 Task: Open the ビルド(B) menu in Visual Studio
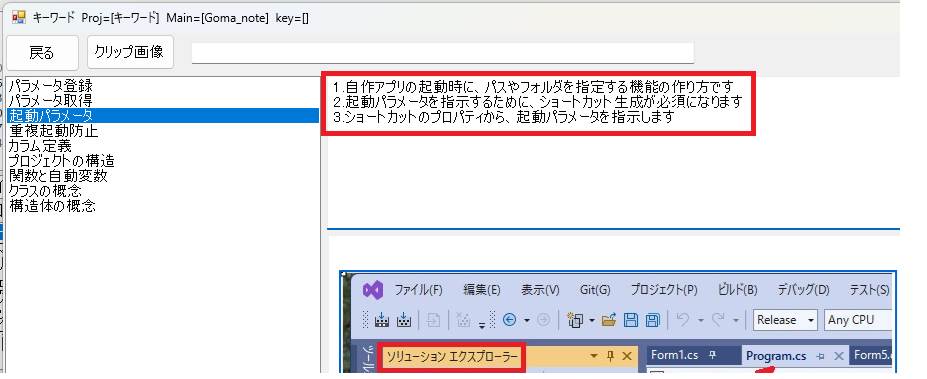737,290
